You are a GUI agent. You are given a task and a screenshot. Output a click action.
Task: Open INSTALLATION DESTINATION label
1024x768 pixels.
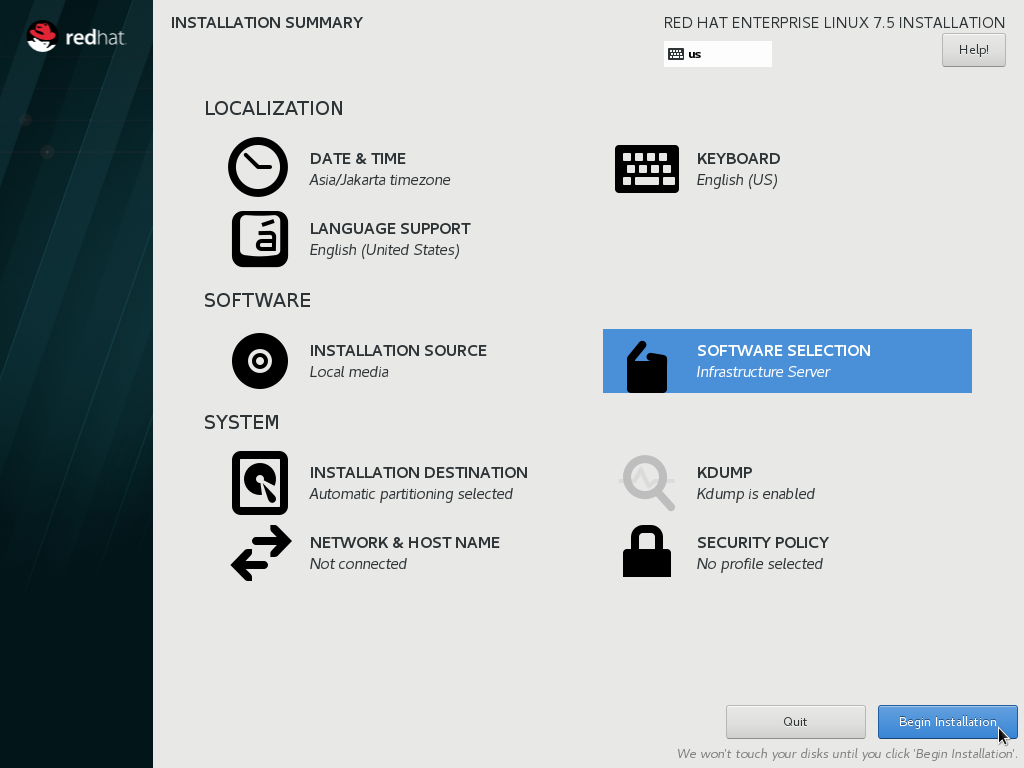click(419, 473)
